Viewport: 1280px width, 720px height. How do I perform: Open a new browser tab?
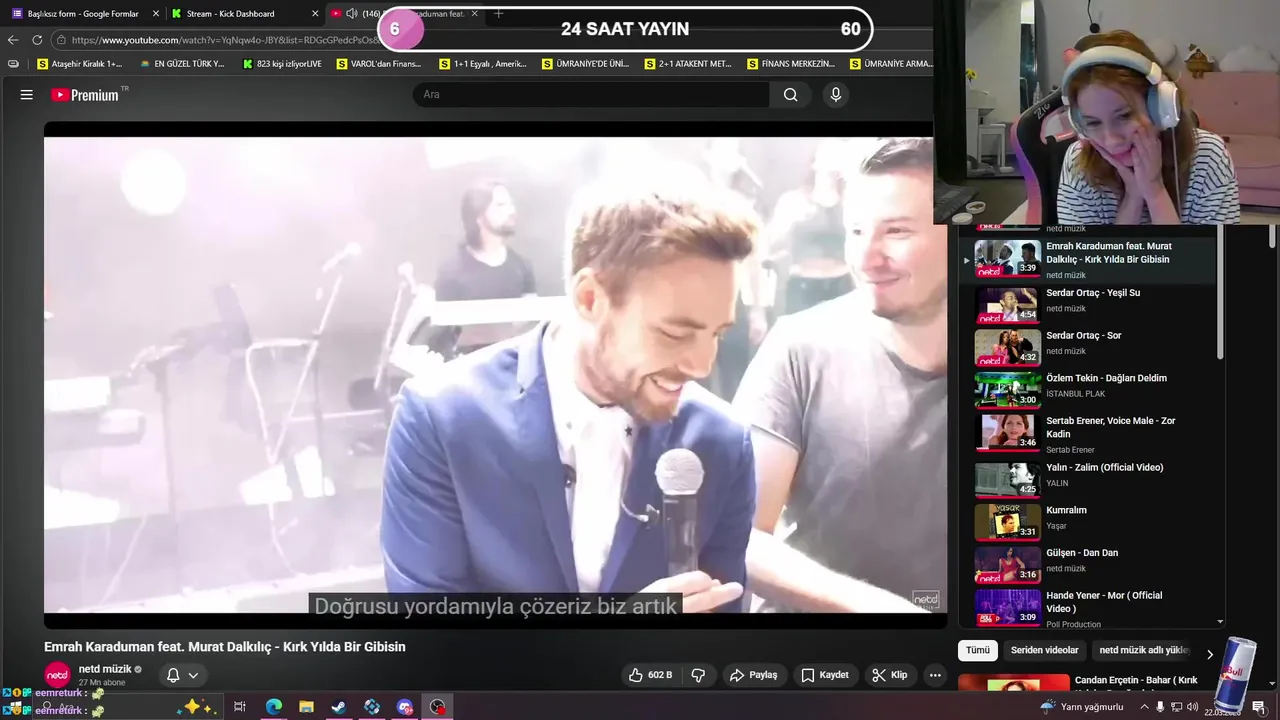coord(499,14)
